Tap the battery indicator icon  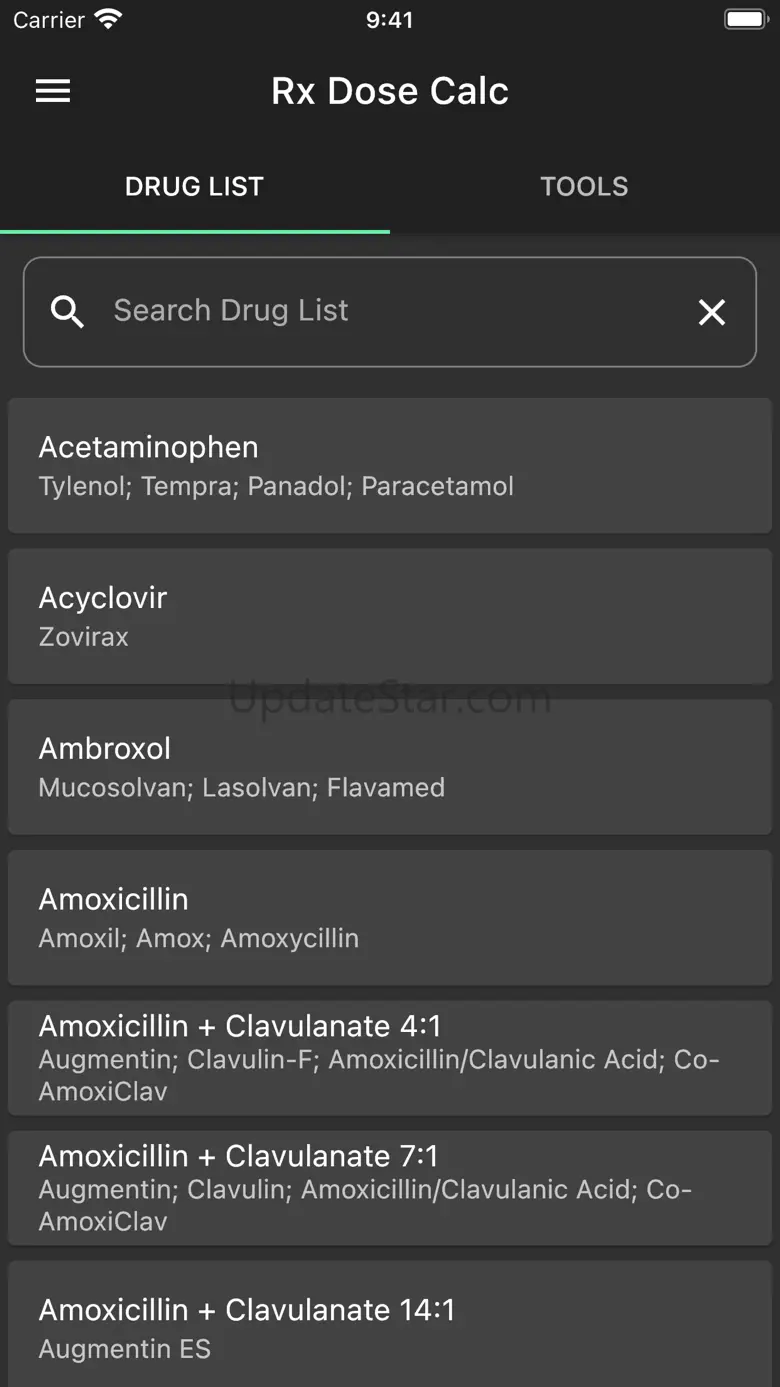[x=745, y=19]
